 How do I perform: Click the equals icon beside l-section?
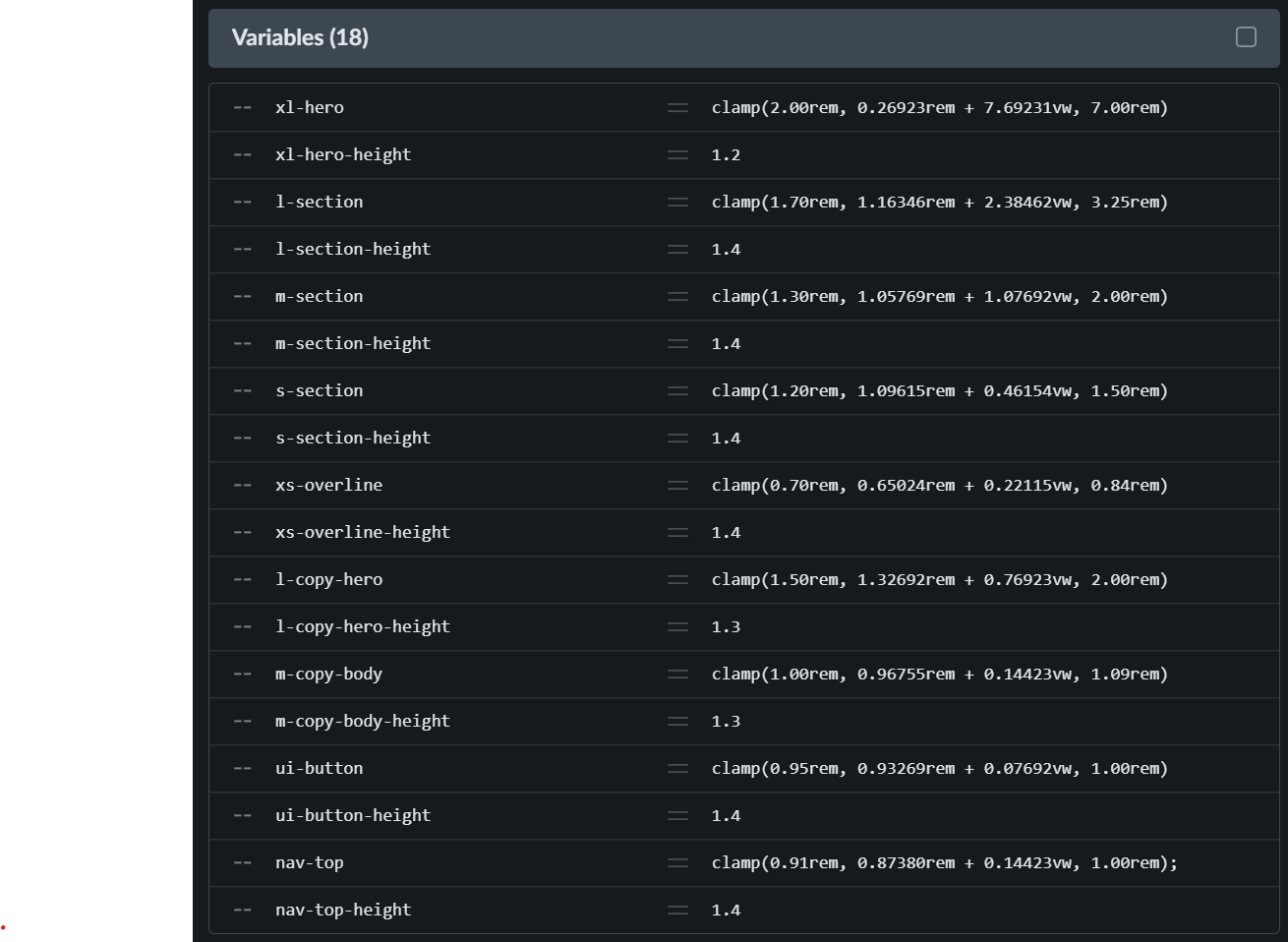(677, 203)
